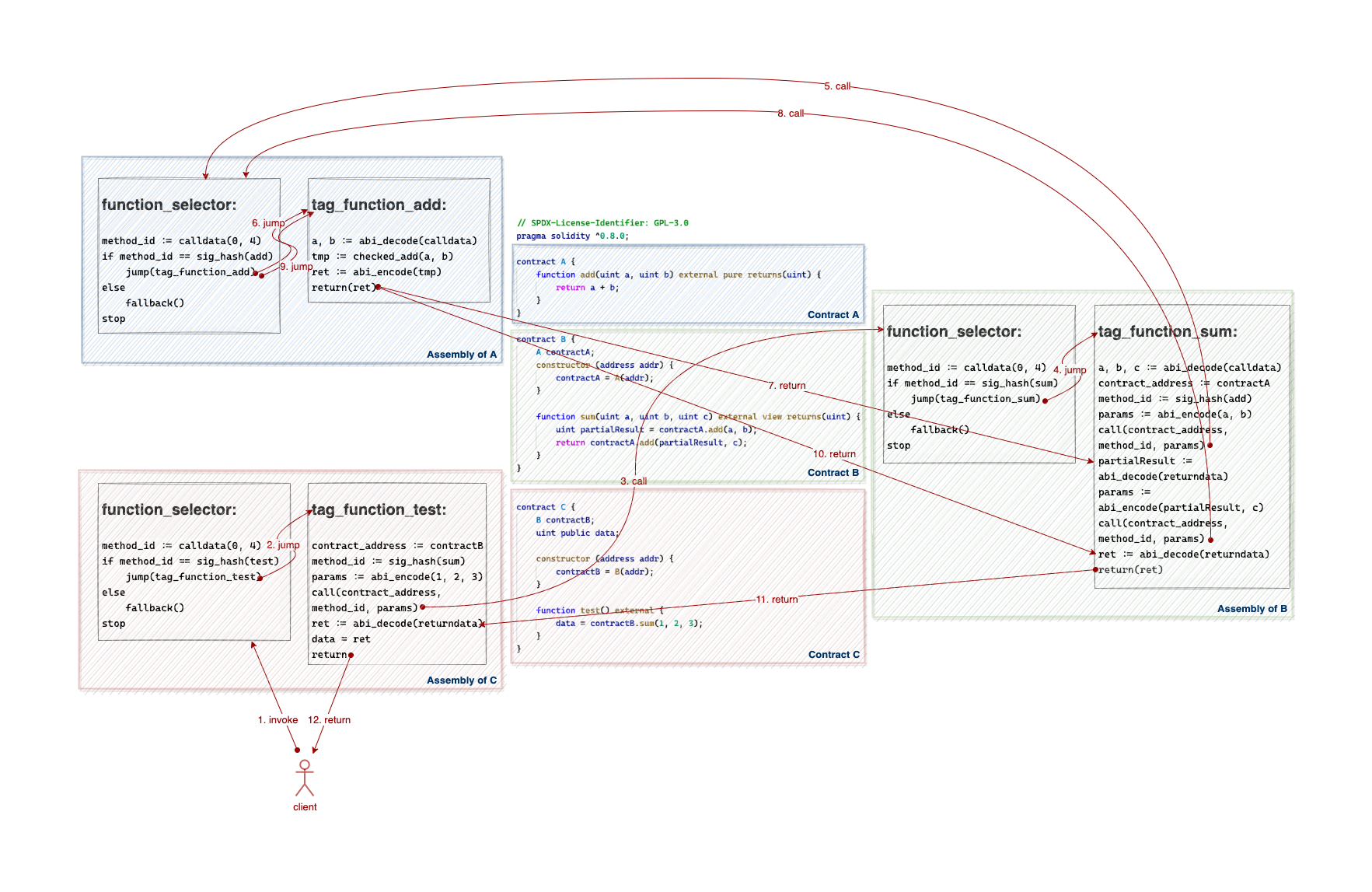The width and height of the screenshot is (1372, 892).
Task: Click the "tag_function_test:" heading
Action: (x=379, y=510)
